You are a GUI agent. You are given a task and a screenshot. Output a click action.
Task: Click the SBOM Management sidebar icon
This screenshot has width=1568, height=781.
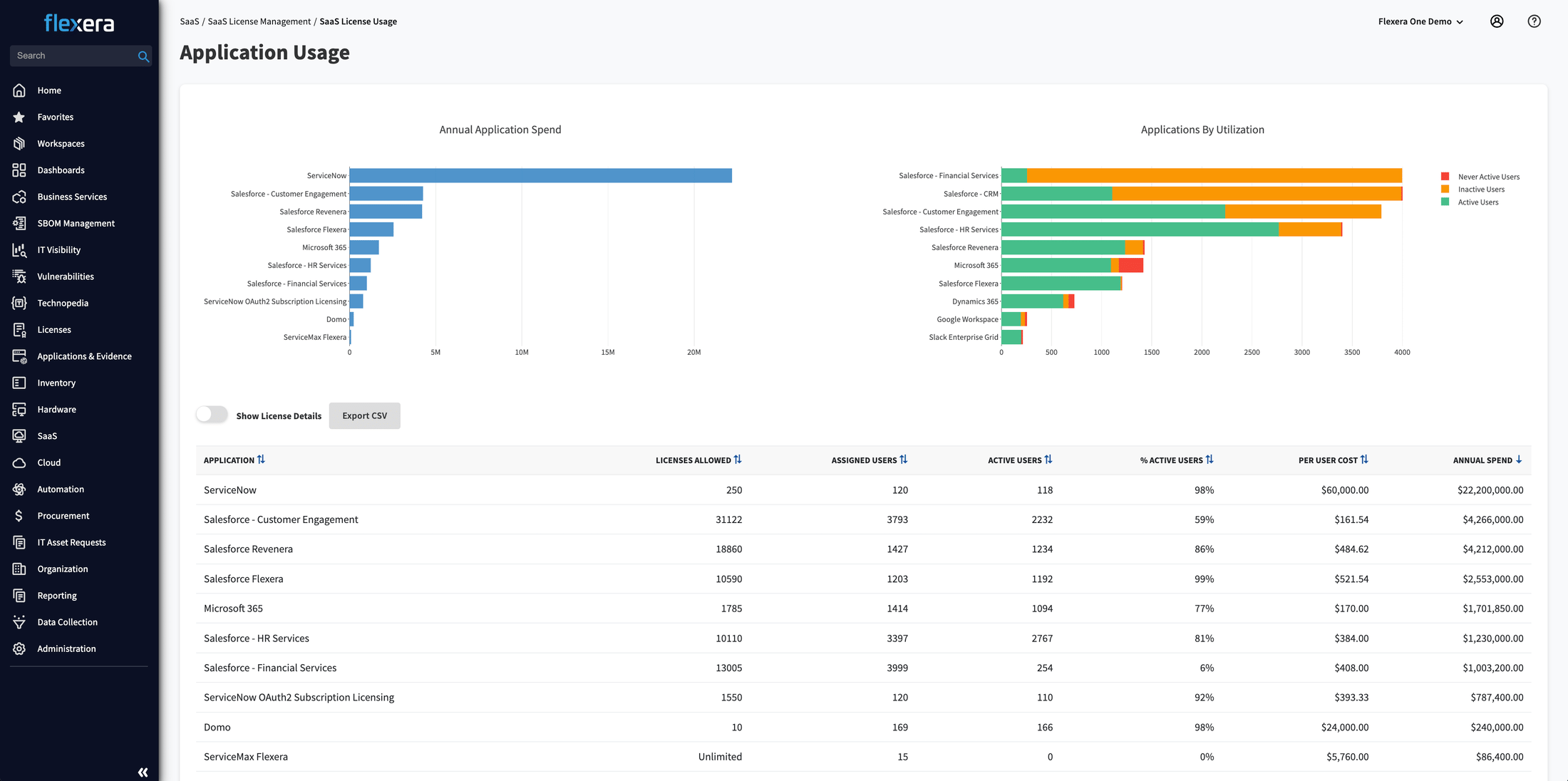tap(19, 223)
